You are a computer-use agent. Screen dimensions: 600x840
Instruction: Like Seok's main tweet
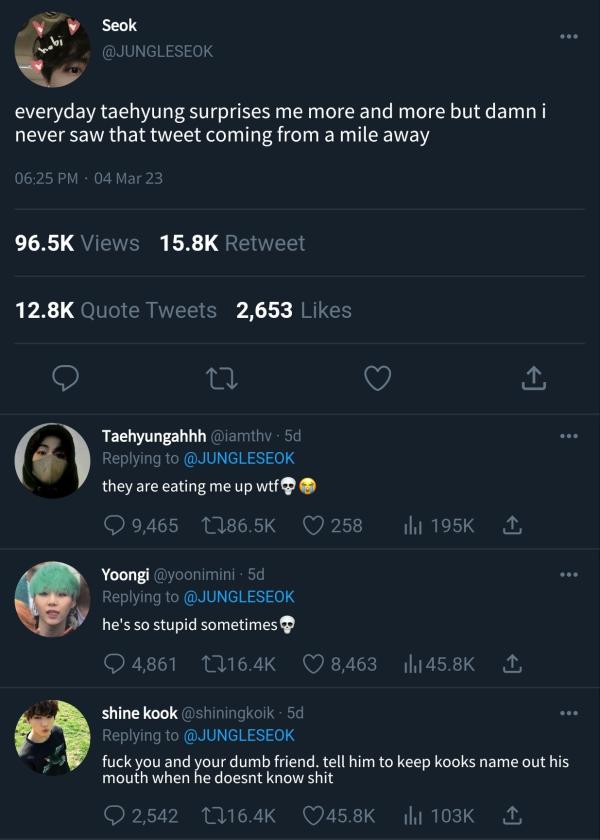pos(377,378)
